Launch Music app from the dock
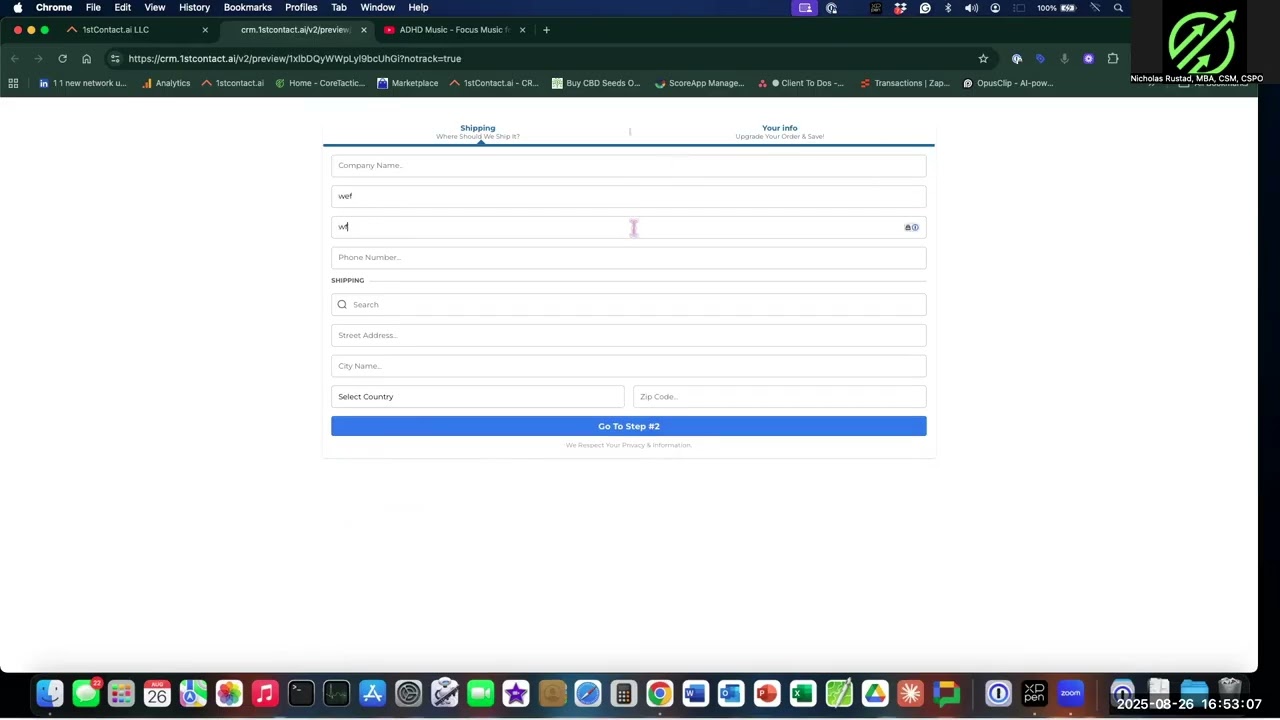The image size is (1280, 720). 265,693
